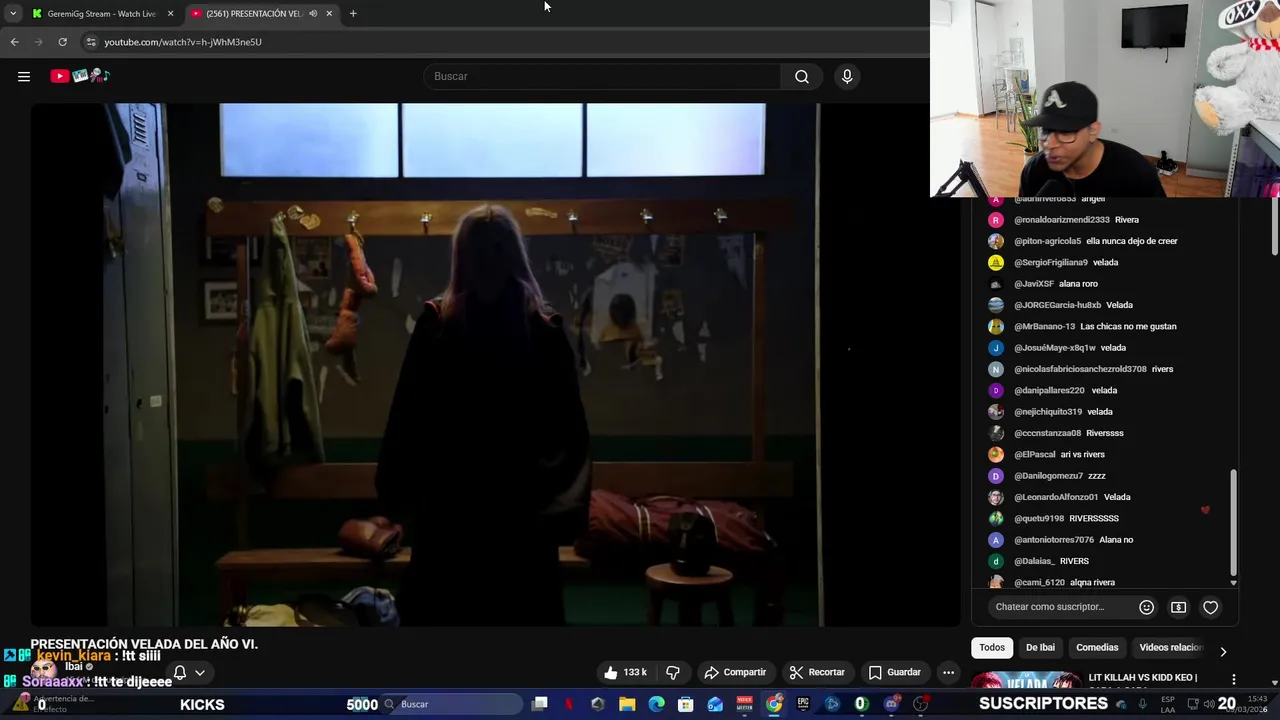Start voice search with microphone icon
This screenshot has width=1280, height=720.
[847, 76]
